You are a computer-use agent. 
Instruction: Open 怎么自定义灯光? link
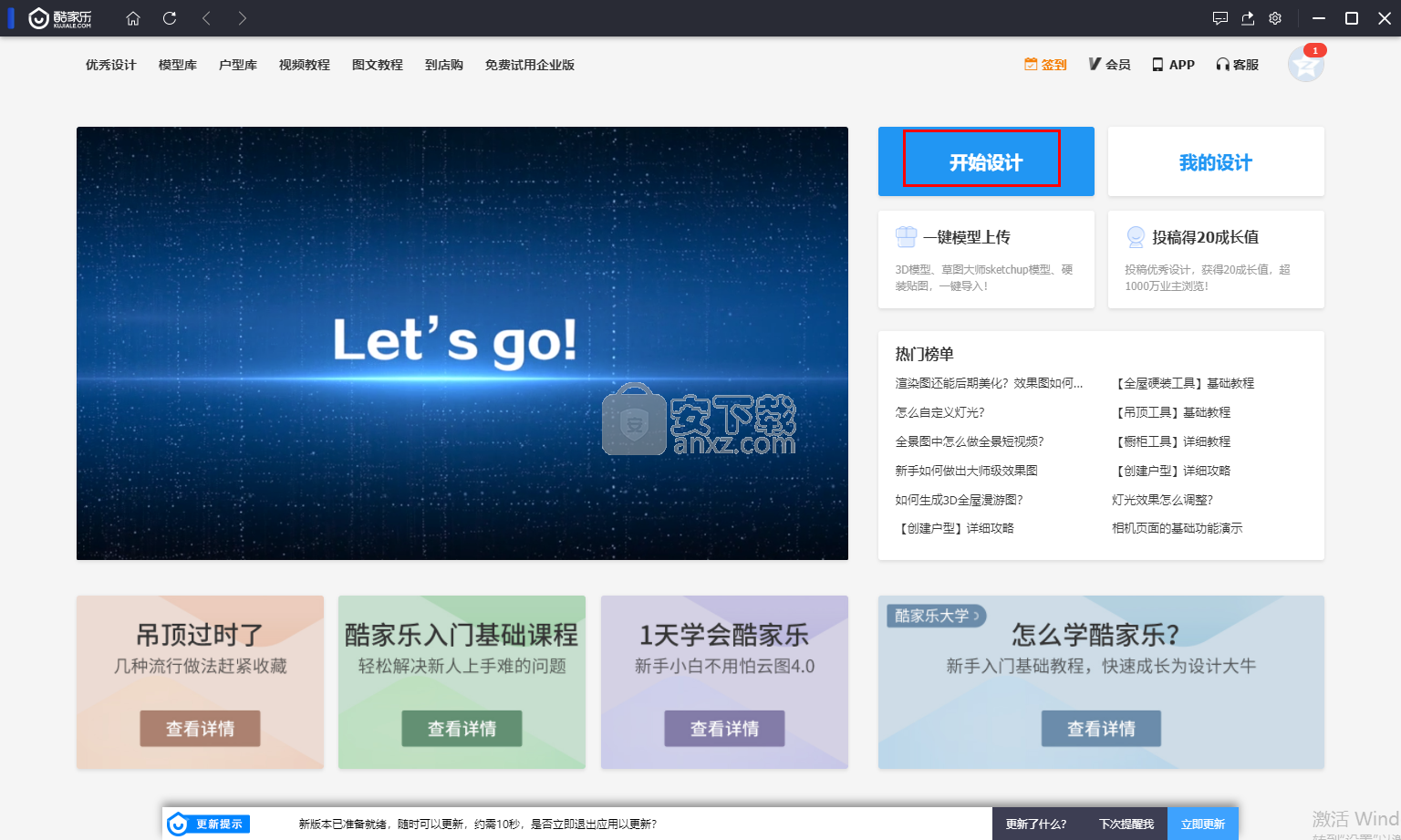[x=940, y=412]
